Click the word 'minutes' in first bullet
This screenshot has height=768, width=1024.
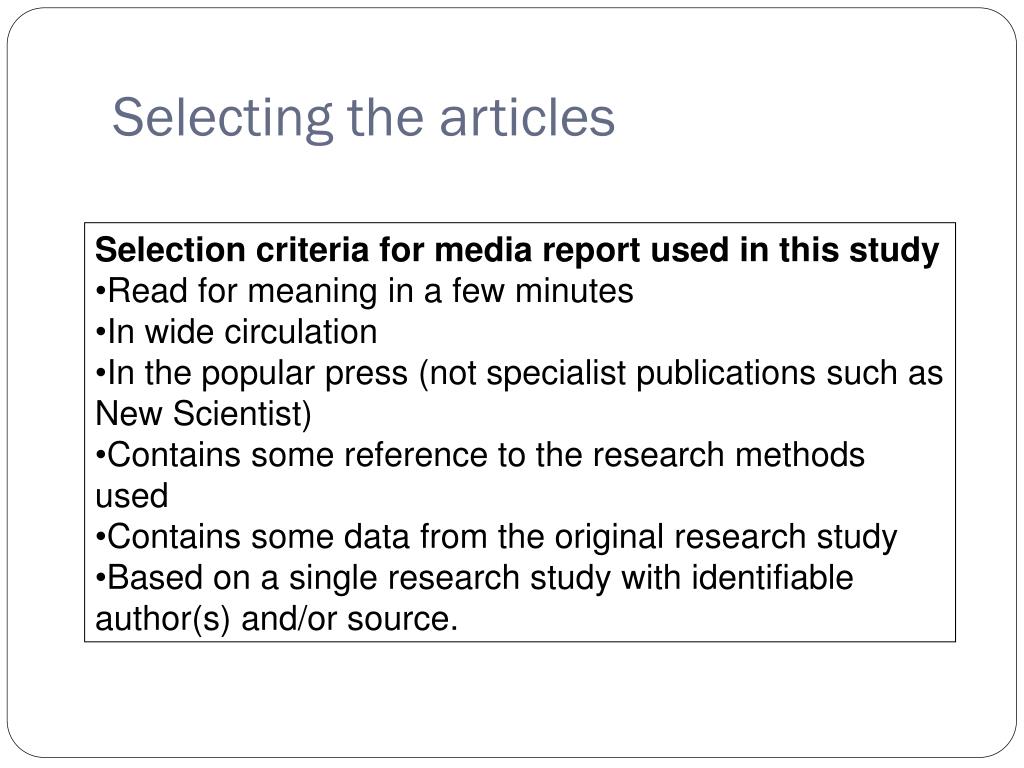click(x=574, y=291)
